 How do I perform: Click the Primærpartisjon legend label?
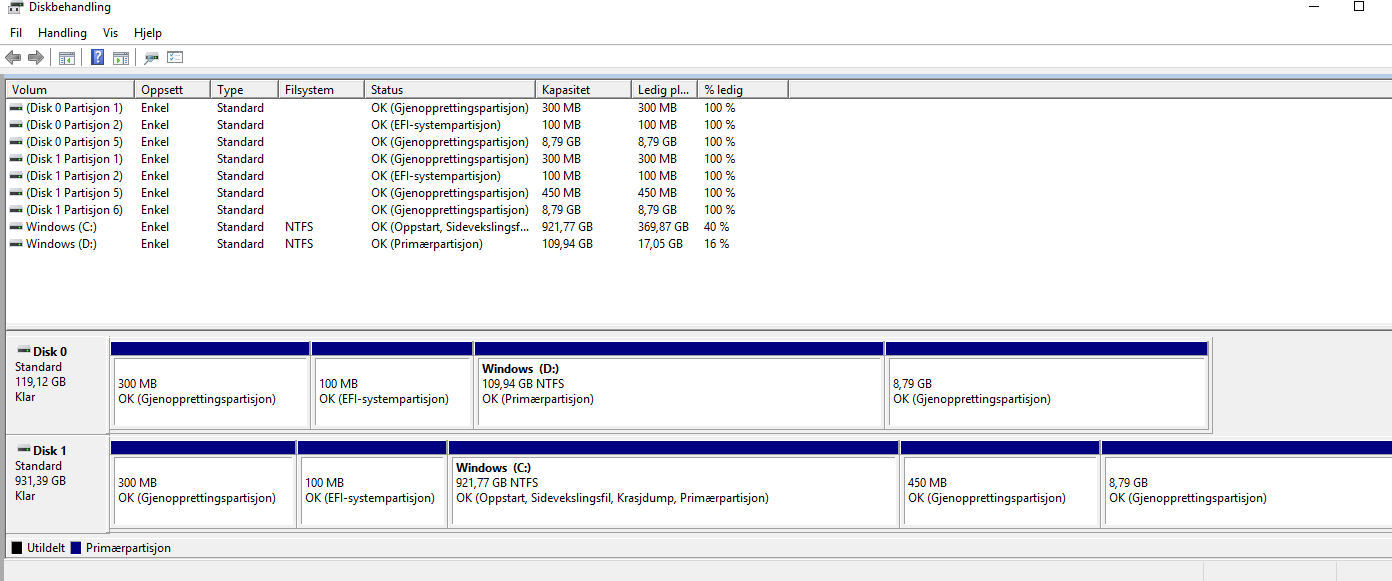click(x=128, y=548)
